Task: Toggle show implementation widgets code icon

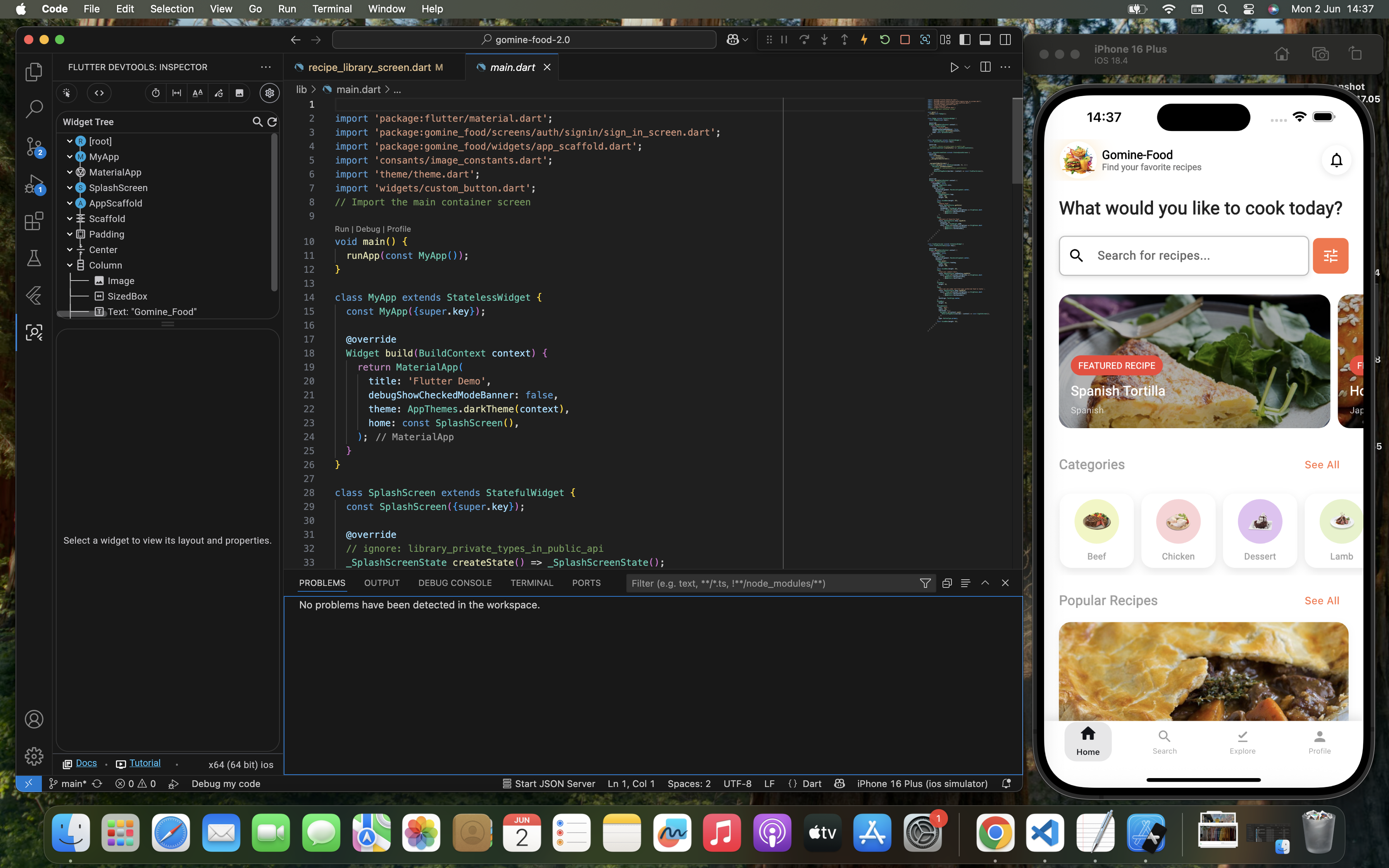Action: click(99, 93)
